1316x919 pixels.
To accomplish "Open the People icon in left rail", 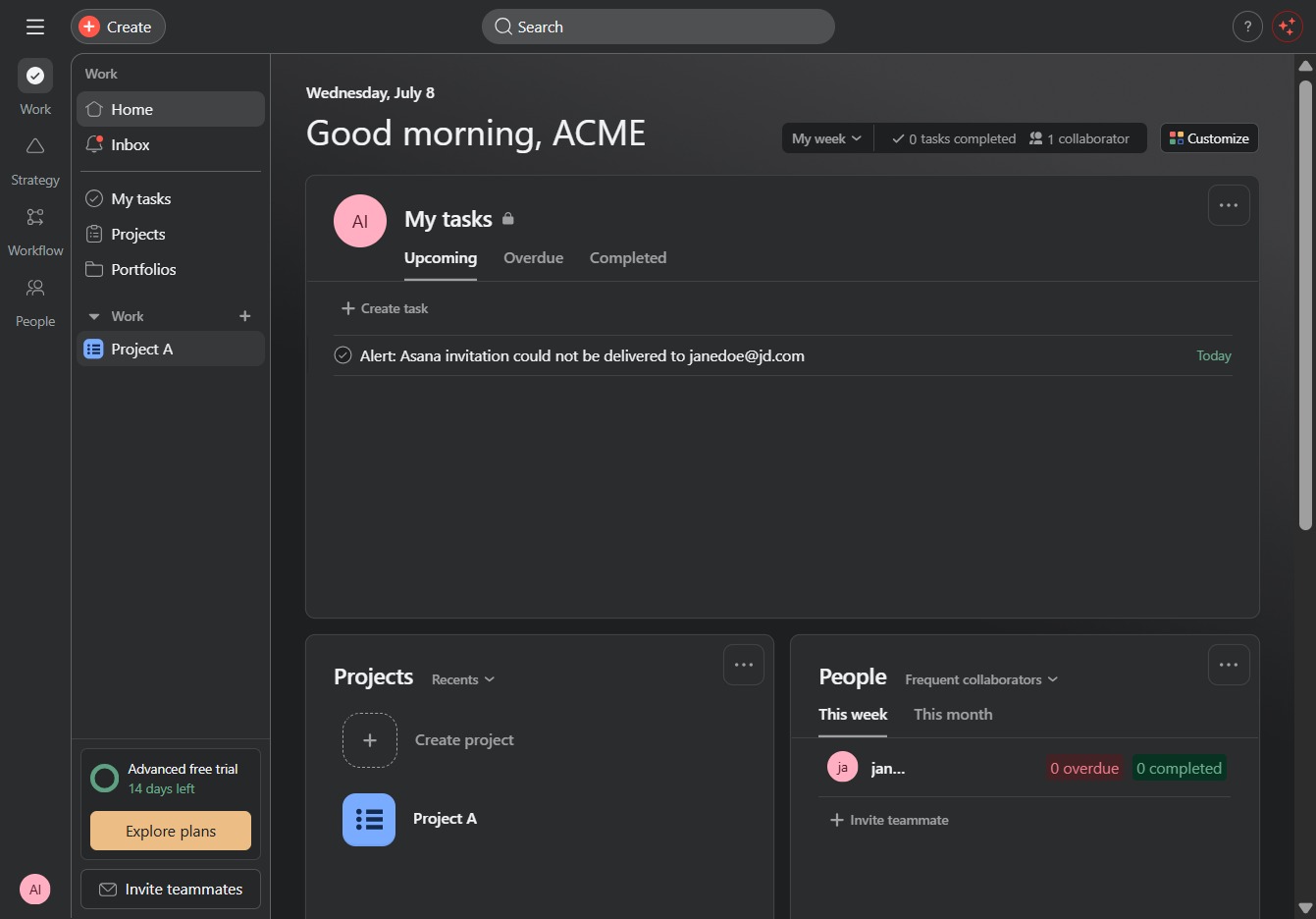I will pyautogui.click(x=35, y=288).
